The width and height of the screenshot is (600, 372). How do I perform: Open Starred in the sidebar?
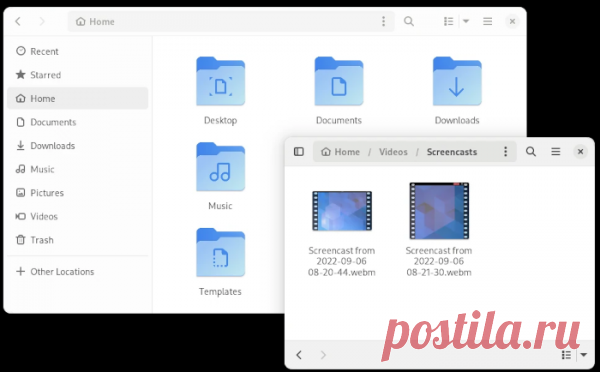point(78,75)
